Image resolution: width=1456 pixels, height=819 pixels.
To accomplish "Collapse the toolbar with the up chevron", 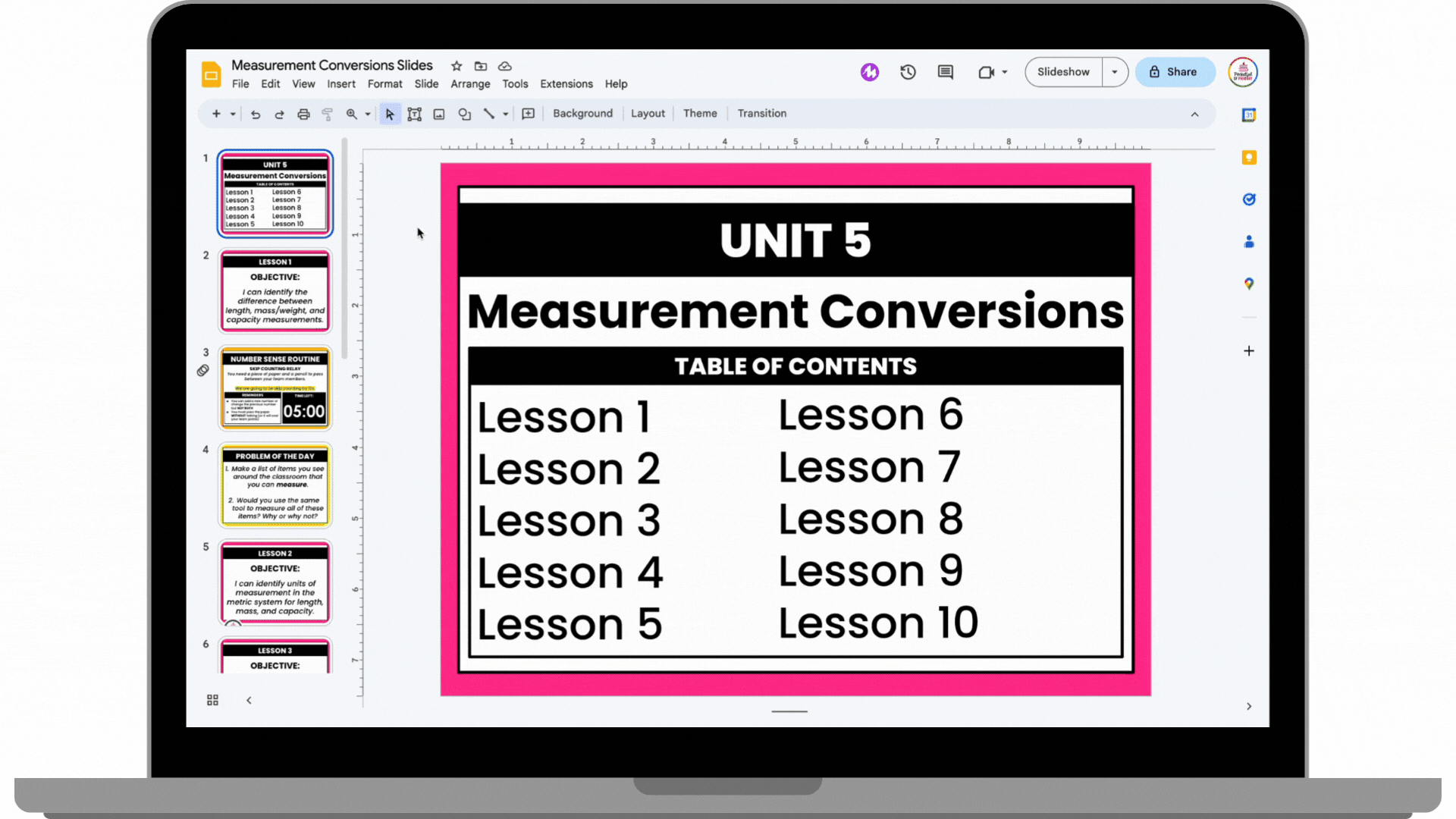I will [x=1194, y=115].
